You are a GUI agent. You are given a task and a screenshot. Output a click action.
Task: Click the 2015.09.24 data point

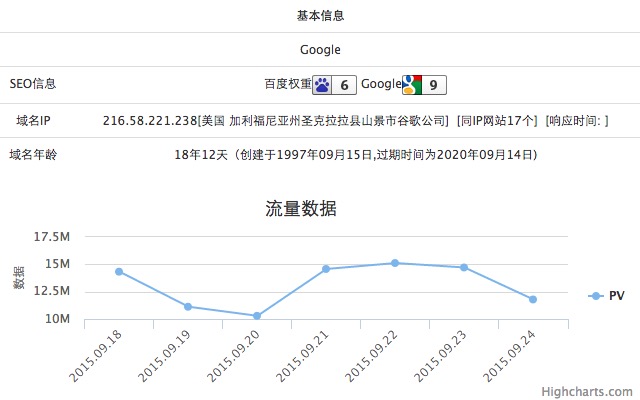533,300
